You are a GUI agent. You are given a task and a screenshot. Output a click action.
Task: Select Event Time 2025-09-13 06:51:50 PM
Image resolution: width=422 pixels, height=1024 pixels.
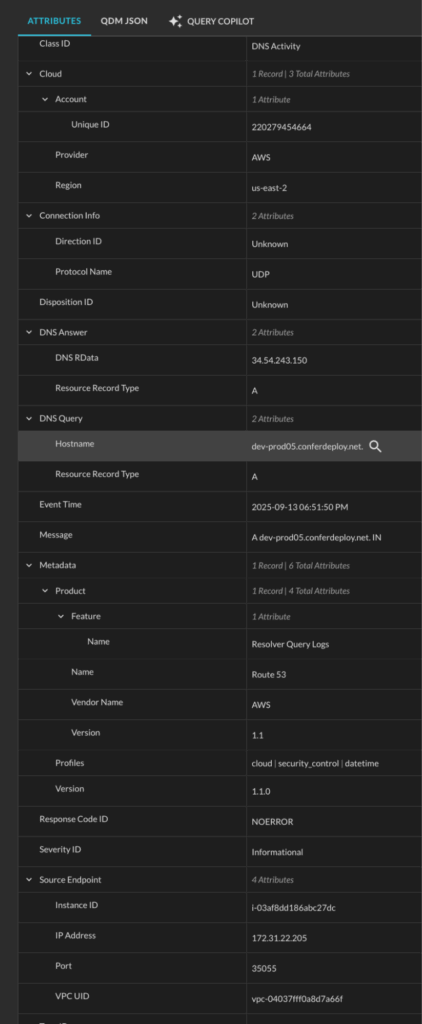(301, 507)
